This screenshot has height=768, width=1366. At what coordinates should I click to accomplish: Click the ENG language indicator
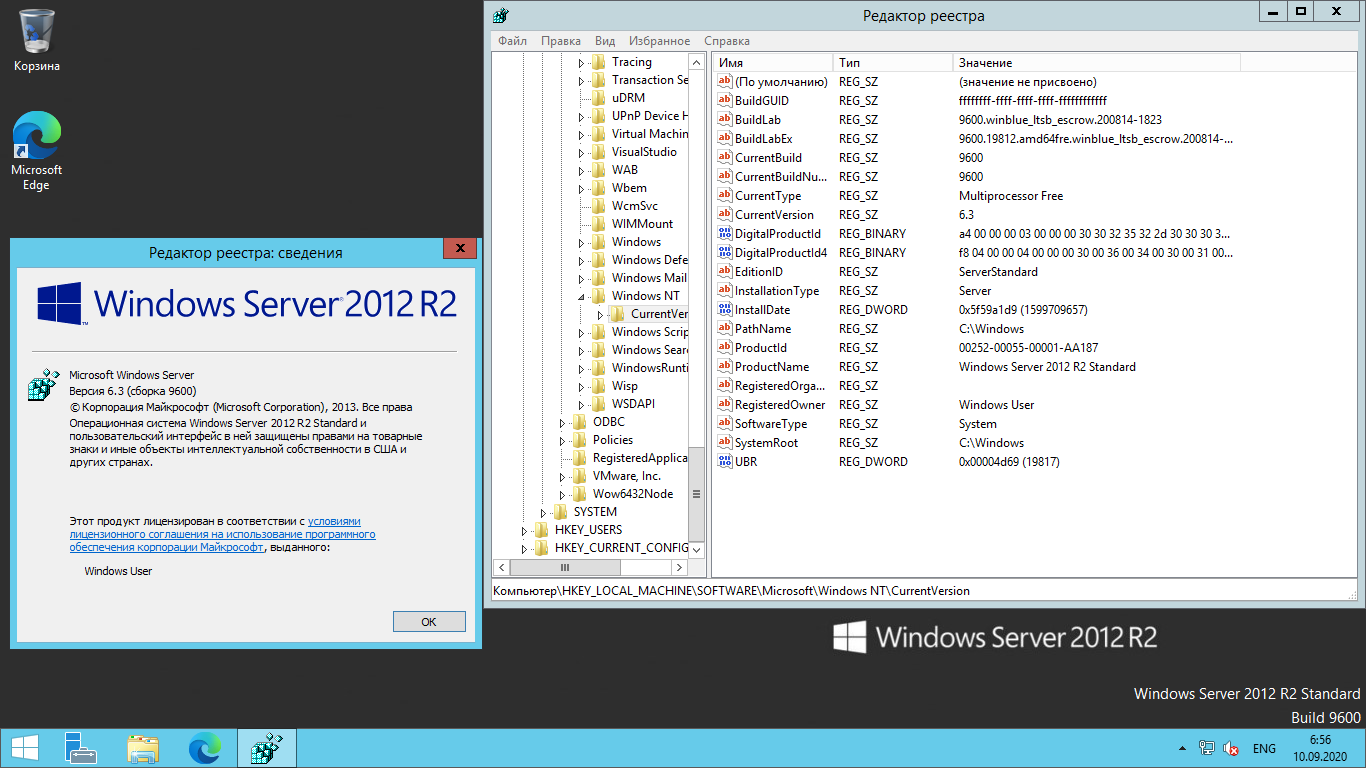tap(1264, 748)
